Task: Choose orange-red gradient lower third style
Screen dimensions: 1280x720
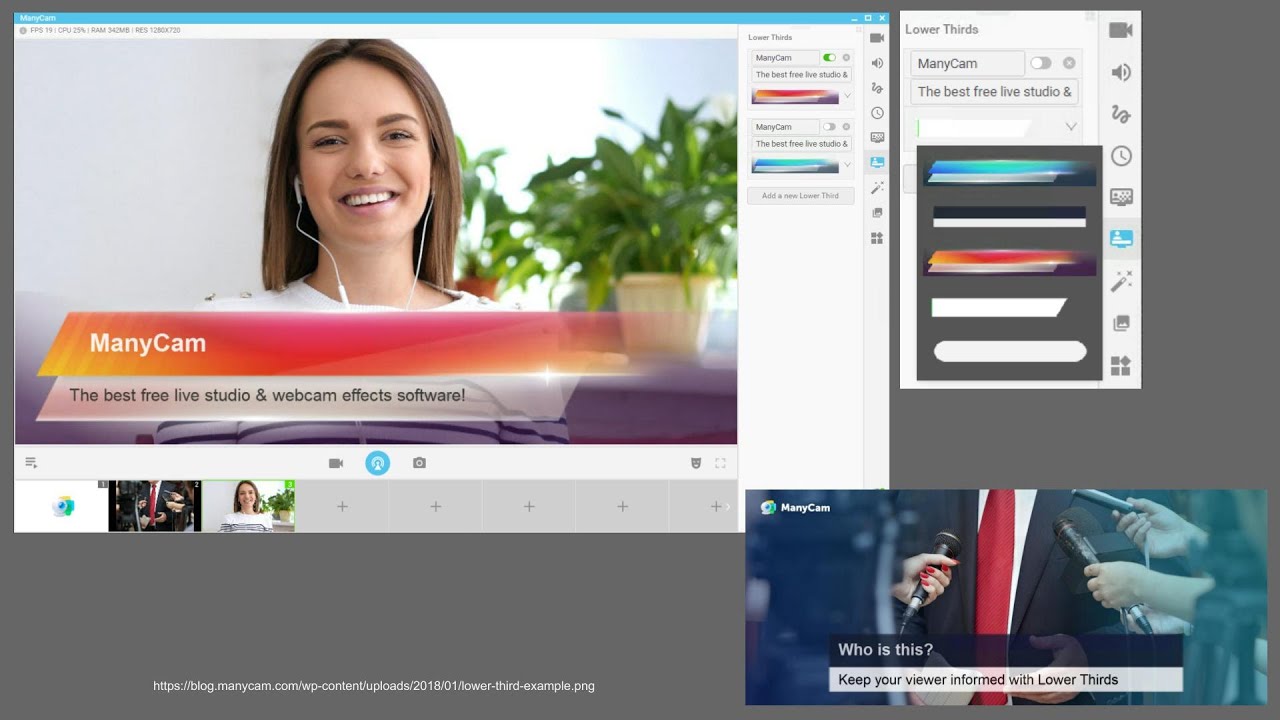Action: pyautogui.click(x=1009, y=262)
